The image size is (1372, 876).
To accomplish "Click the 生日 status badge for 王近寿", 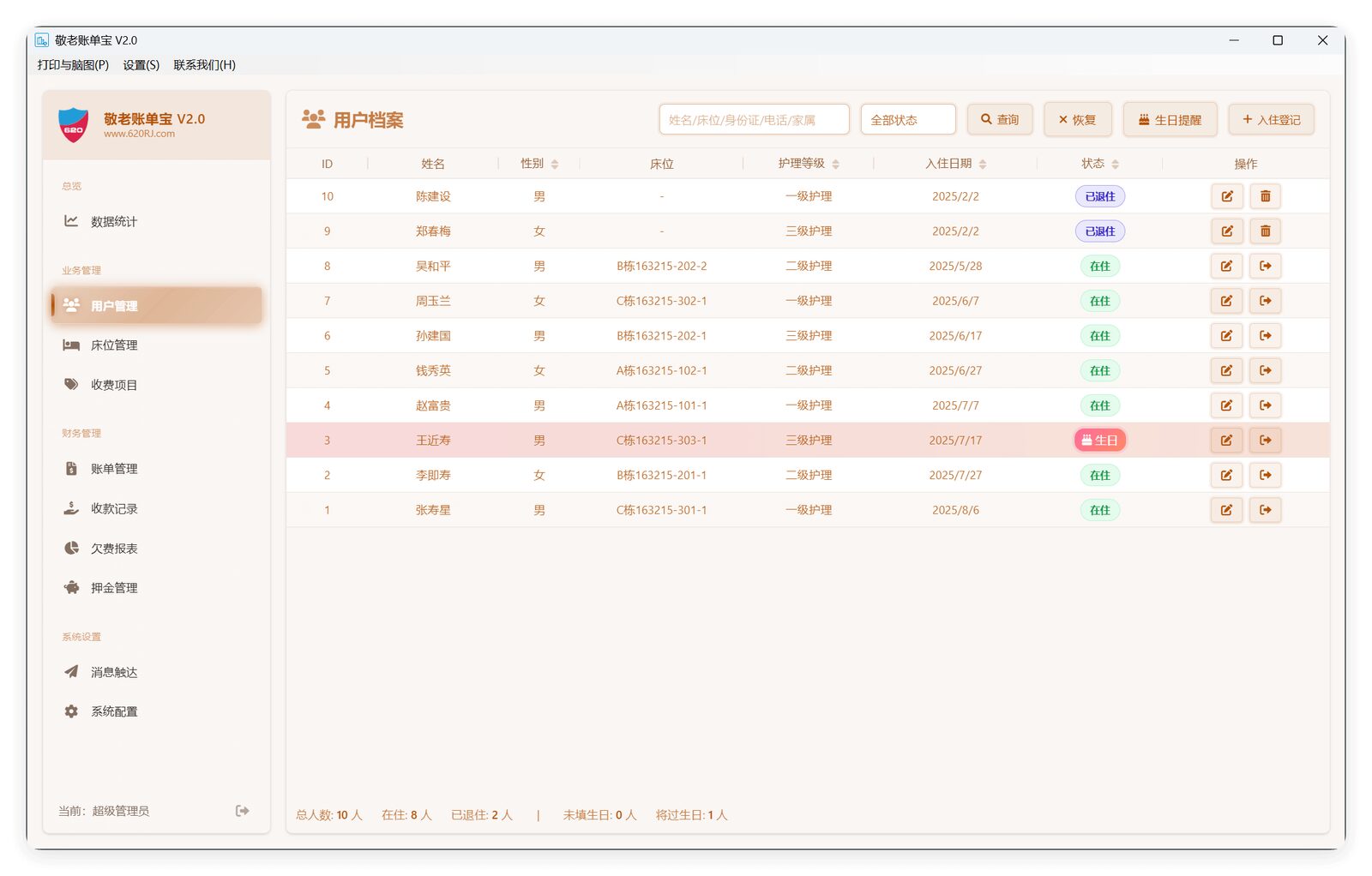I will tap(1099, 441).
